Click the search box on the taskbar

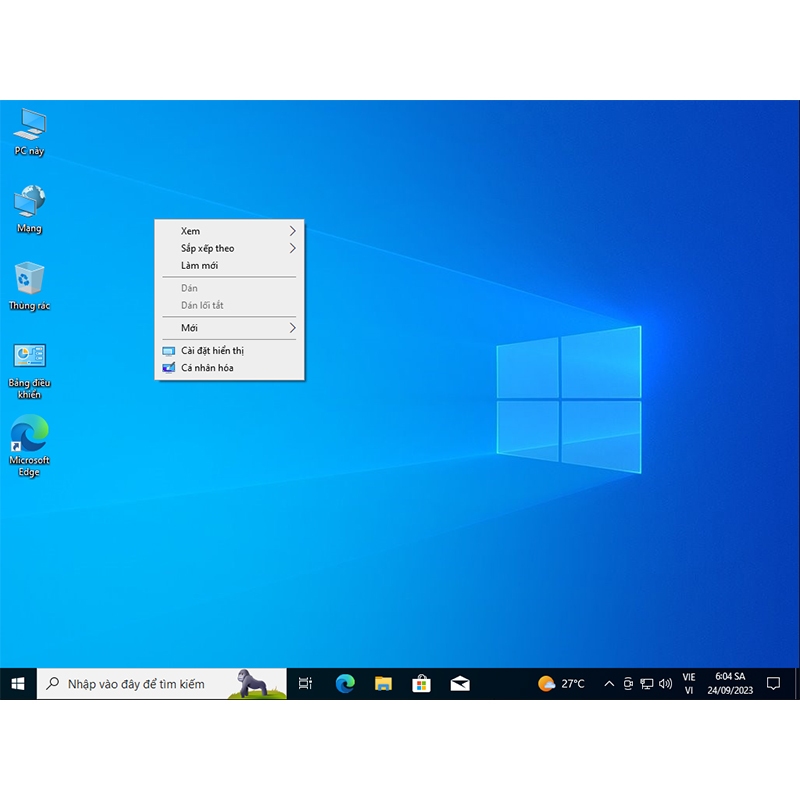(x=140, y=683)
